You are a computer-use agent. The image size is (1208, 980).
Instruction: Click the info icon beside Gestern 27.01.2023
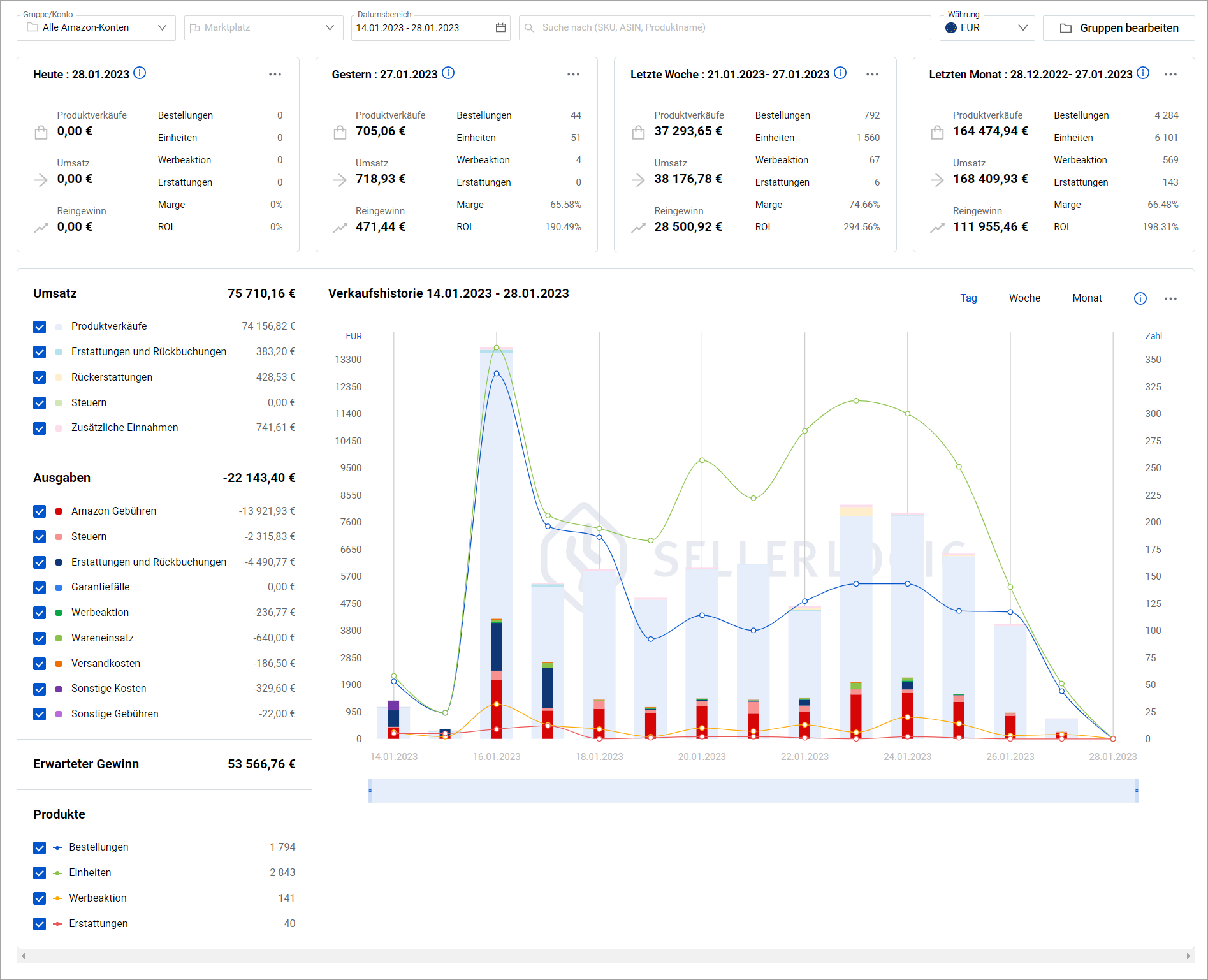coord(448,73)
